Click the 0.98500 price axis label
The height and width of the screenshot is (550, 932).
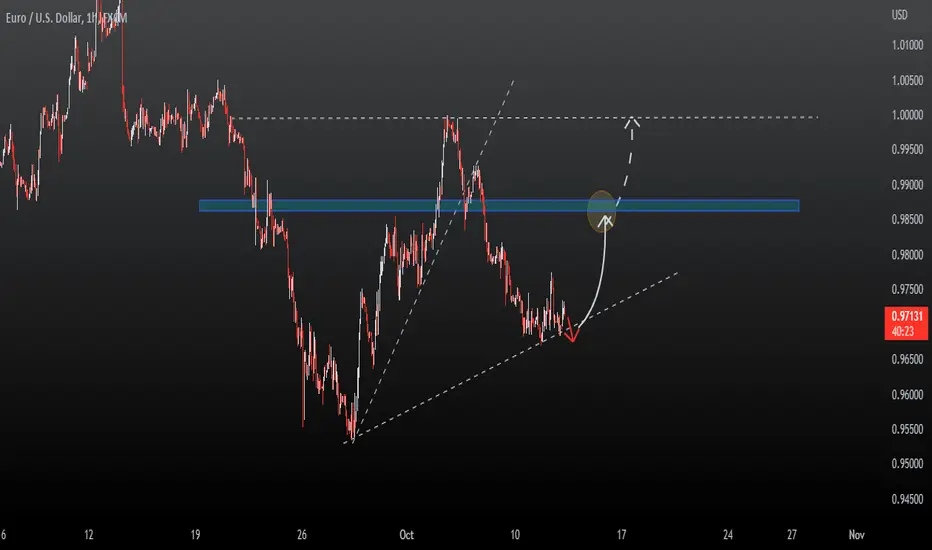[907, 219]
